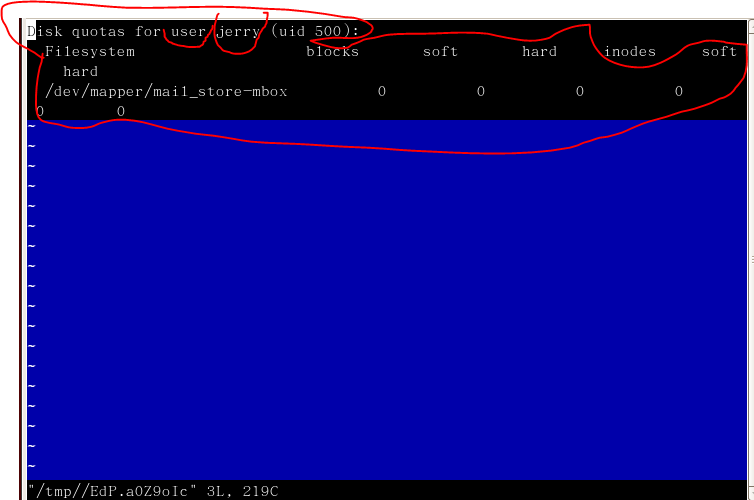This screenshot has height=500, width=754.
Task: Click the "blocks" column heading
Action: tap(333, 51)
